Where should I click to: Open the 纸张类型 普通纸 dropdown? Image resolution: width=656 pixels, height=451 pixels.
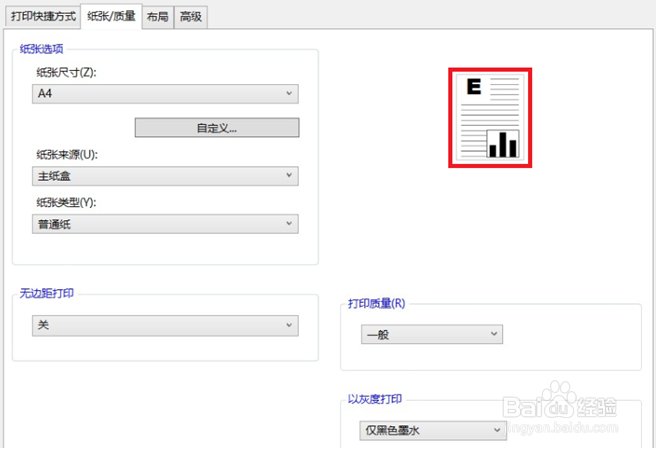pos(165,224)
